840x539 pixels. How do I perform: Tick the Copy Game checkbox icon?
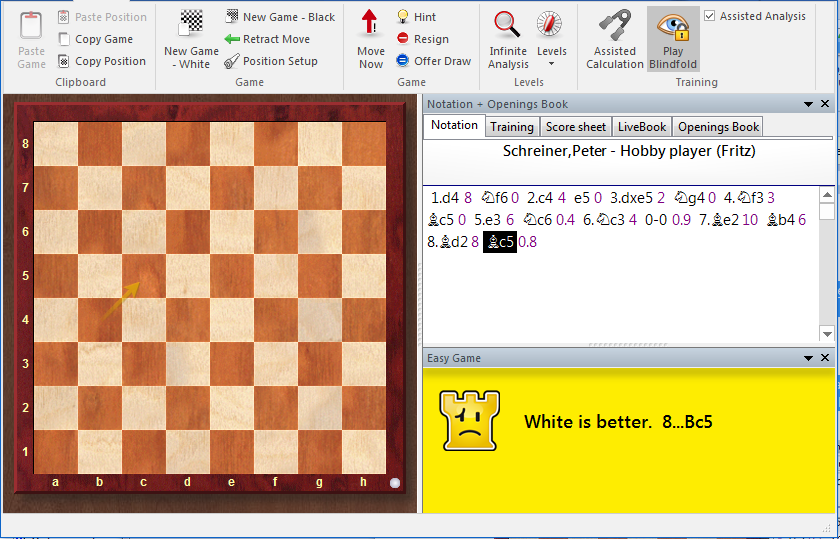pos(65,39)
